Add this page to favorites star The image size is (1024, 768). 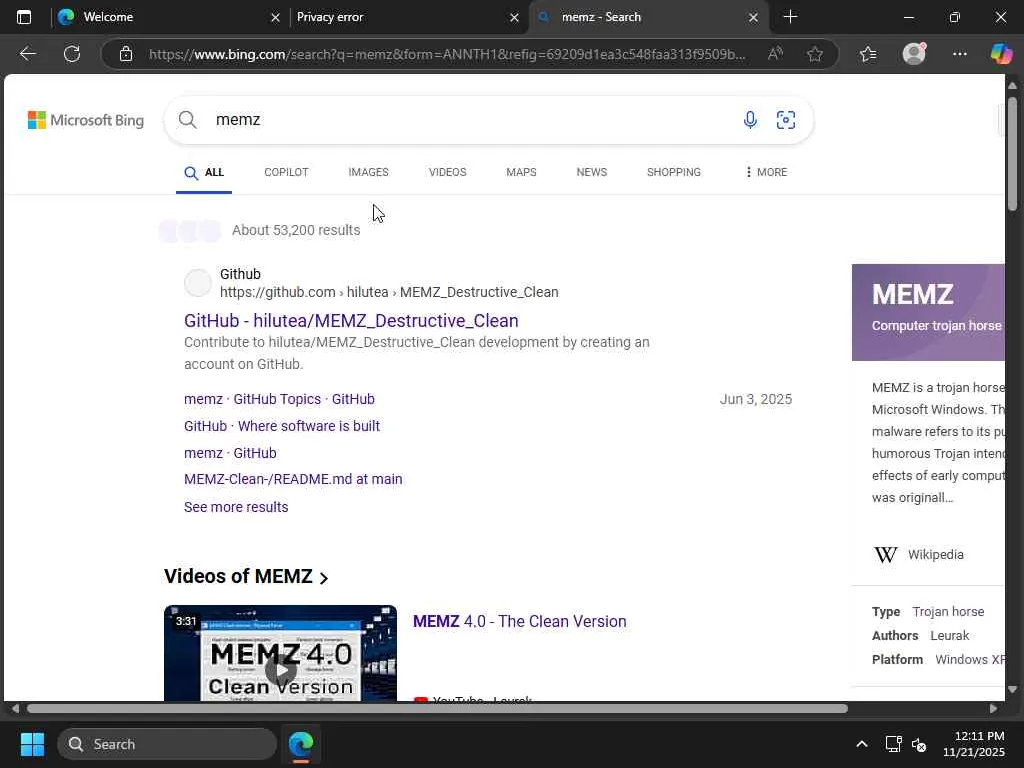coord(814,54)
